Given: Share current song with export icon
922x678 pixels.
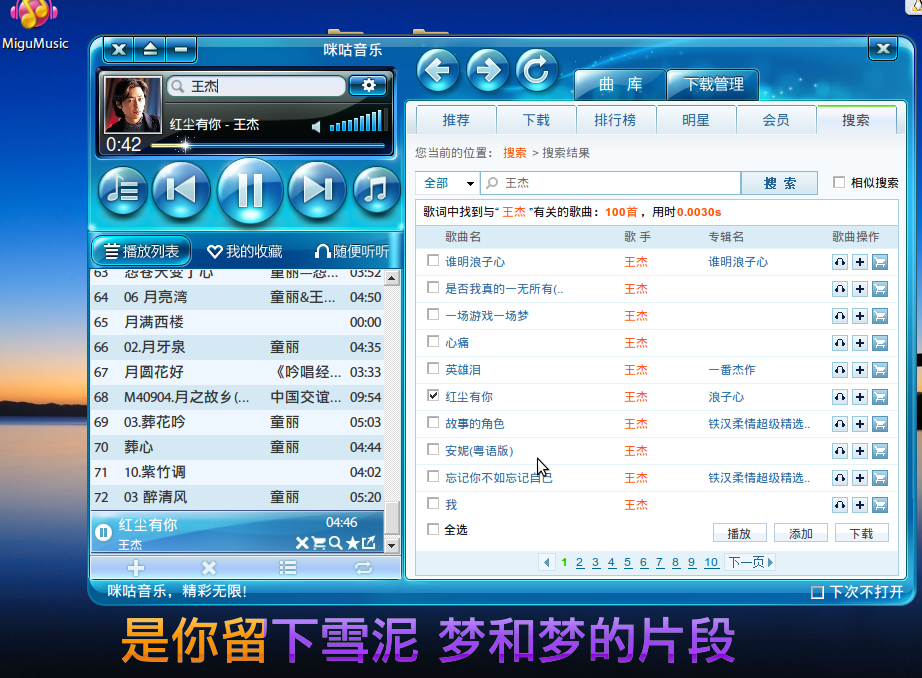Looking at the screenshot, I should click(x=369, y=543).
